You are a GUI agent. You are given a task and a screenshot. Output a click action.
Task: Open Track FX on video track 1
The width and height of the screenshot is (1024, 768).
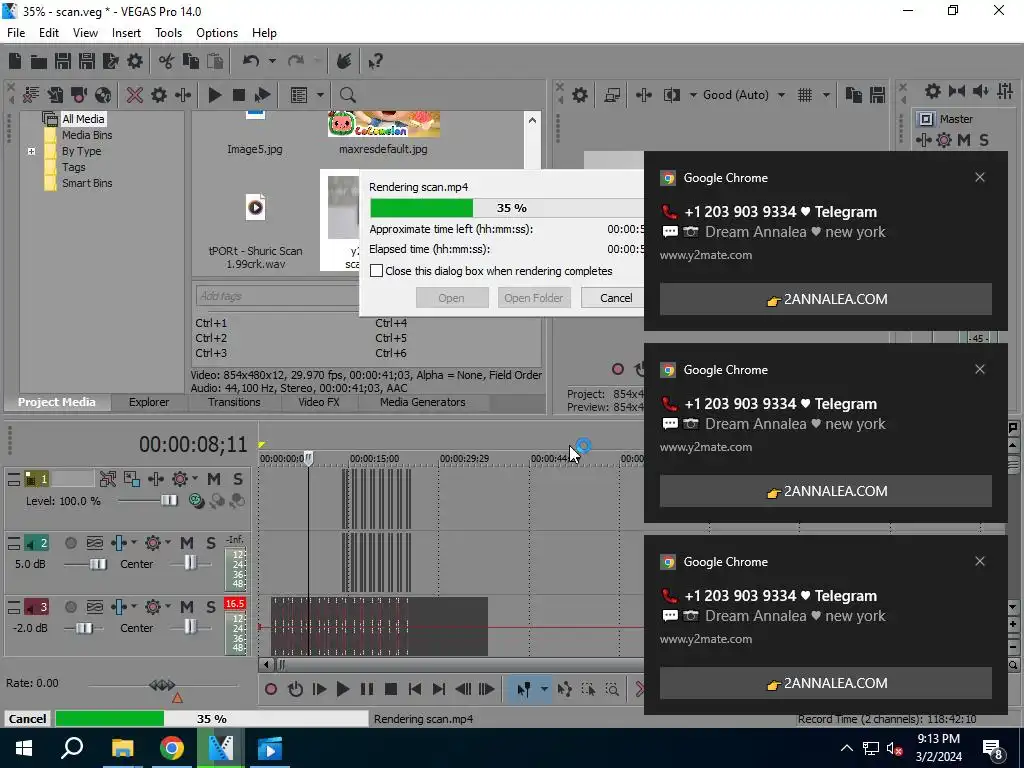point(180,479)
